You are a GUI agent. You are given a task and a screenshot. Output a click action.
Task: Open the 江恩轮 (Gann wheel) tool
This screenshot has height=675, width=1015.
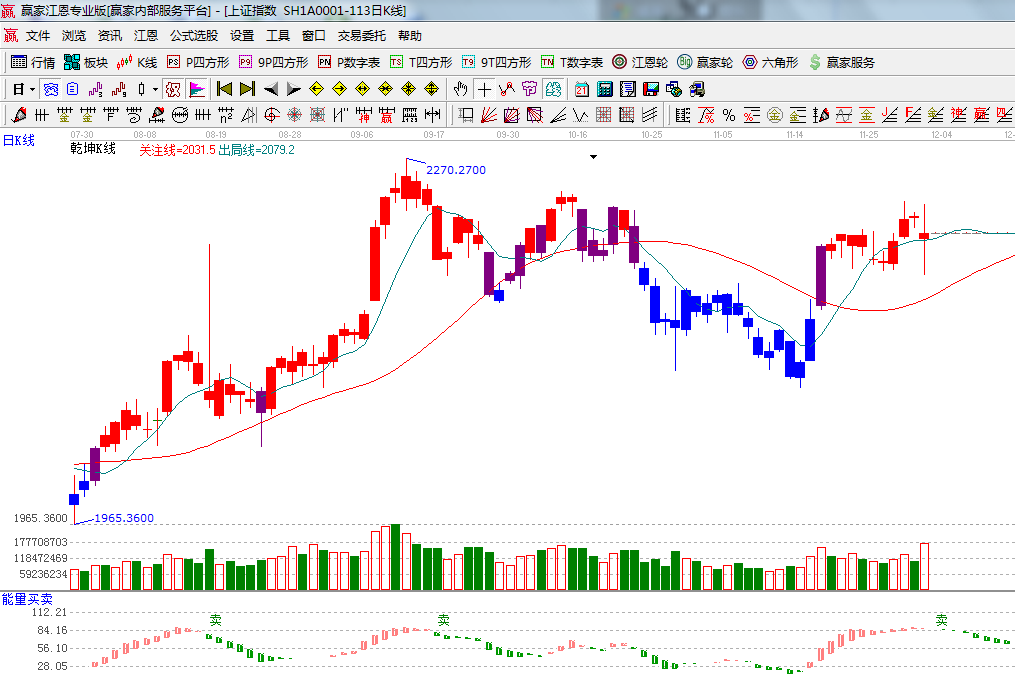click(640, 62)
